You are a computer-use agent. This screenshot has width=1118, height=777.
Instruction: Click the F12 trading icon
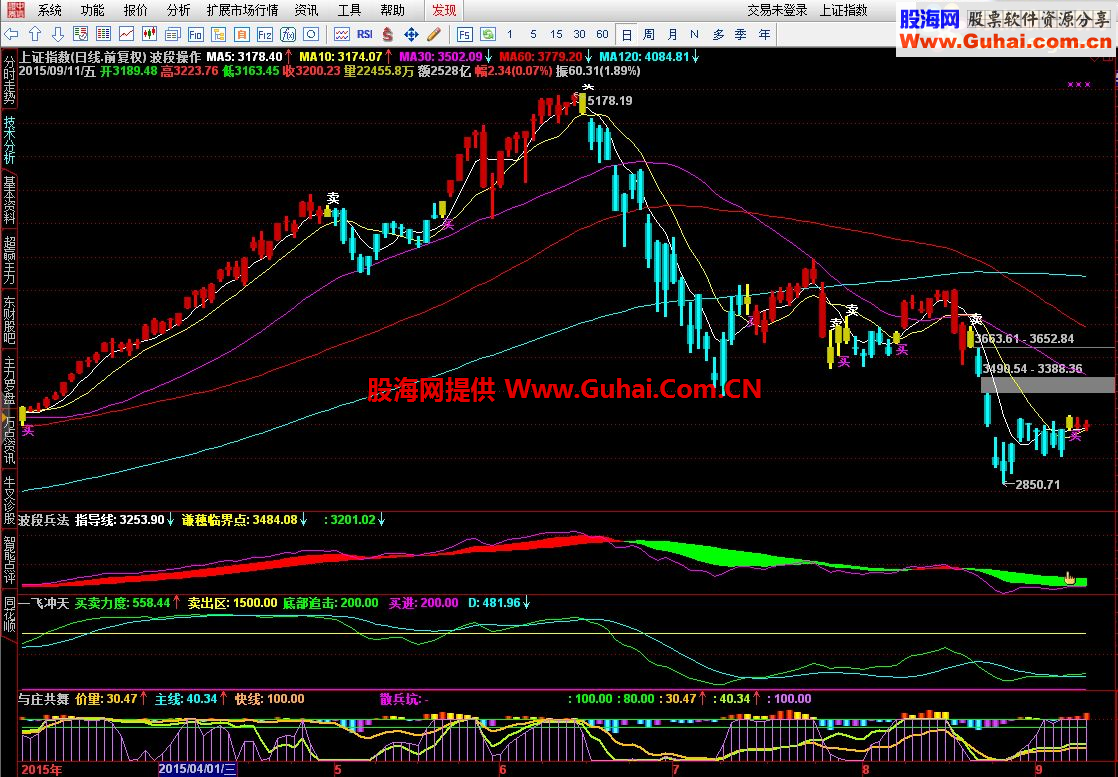[265, 34]
